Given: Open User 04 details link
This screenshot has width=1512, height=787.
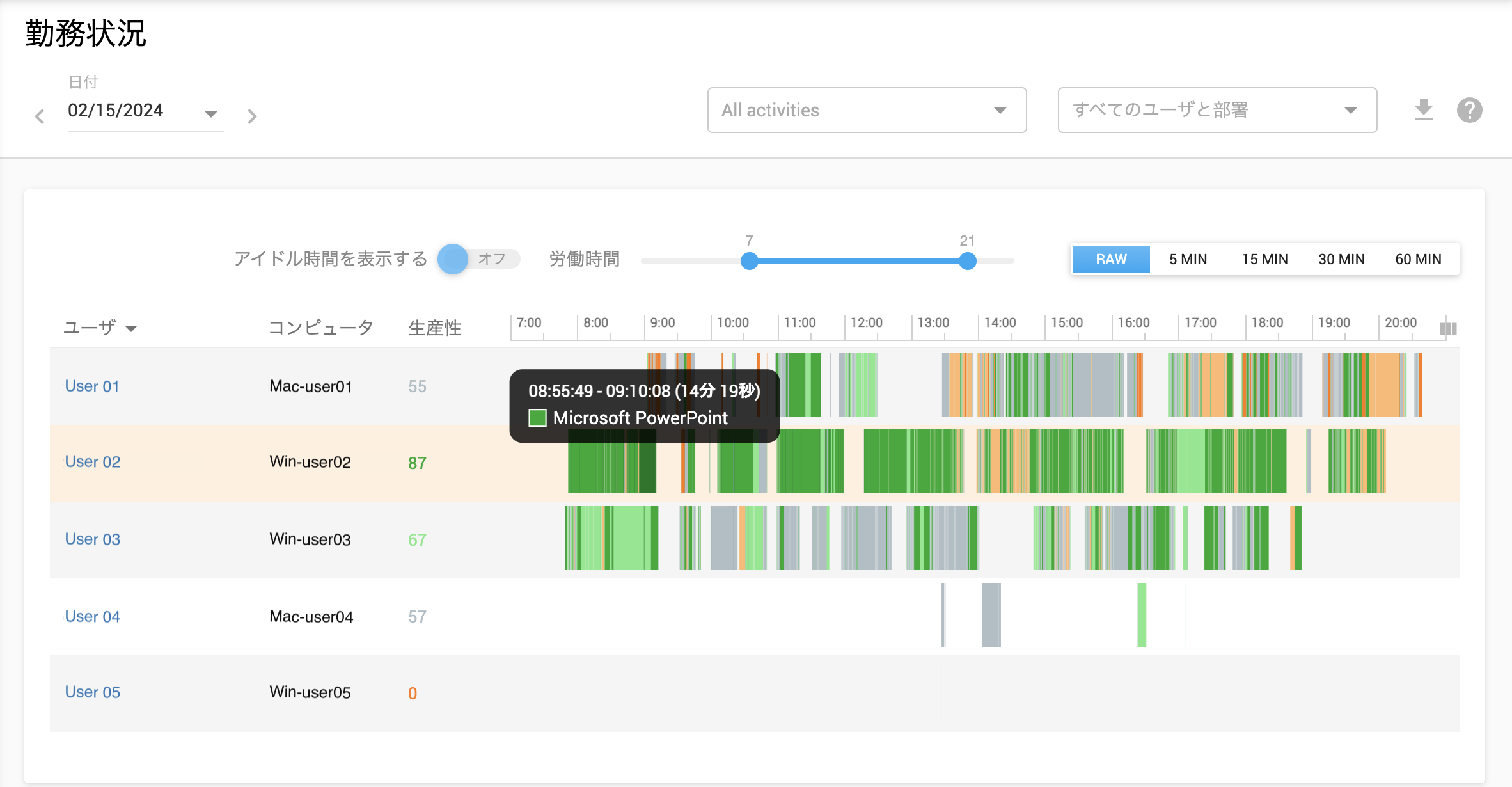Looking at the screenshot, I should (x=92, y=616).
